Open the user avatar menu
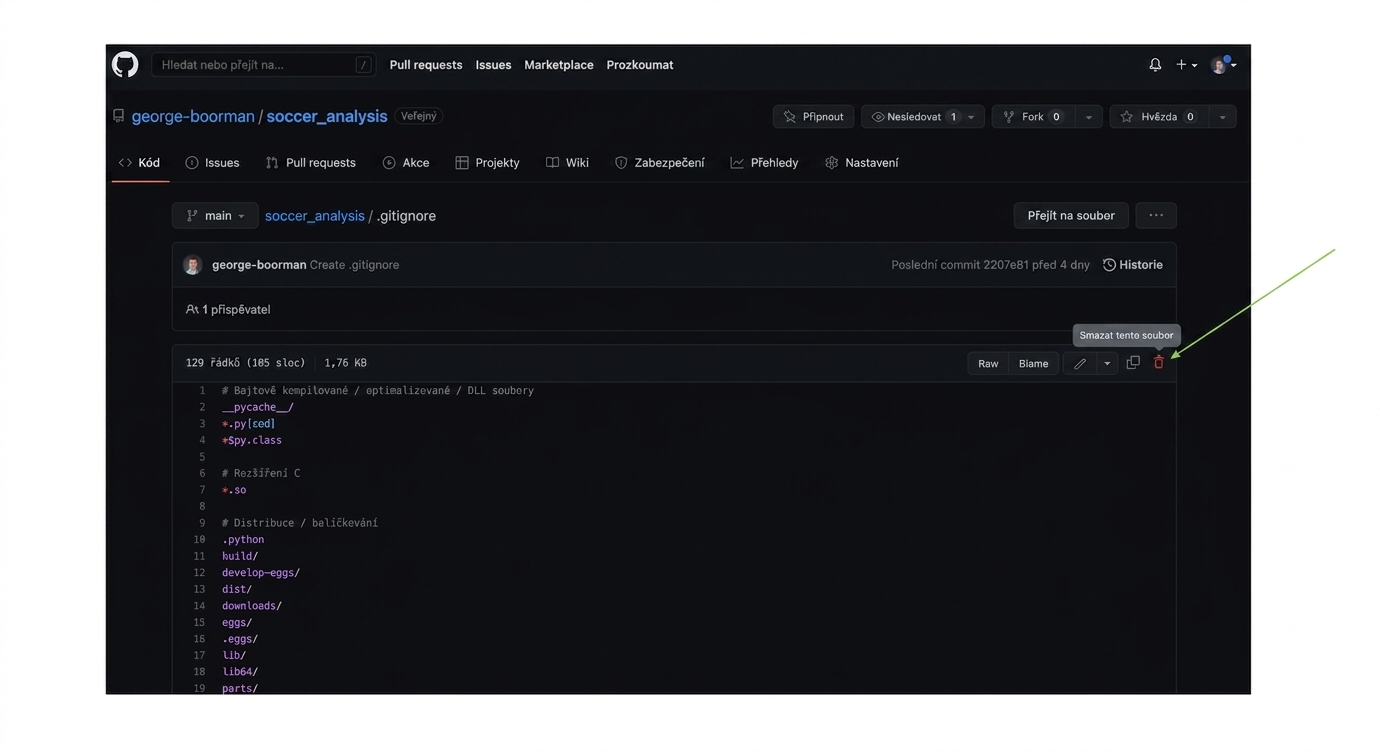Viewport: 1380px width, 752px height. point(1223,65)
